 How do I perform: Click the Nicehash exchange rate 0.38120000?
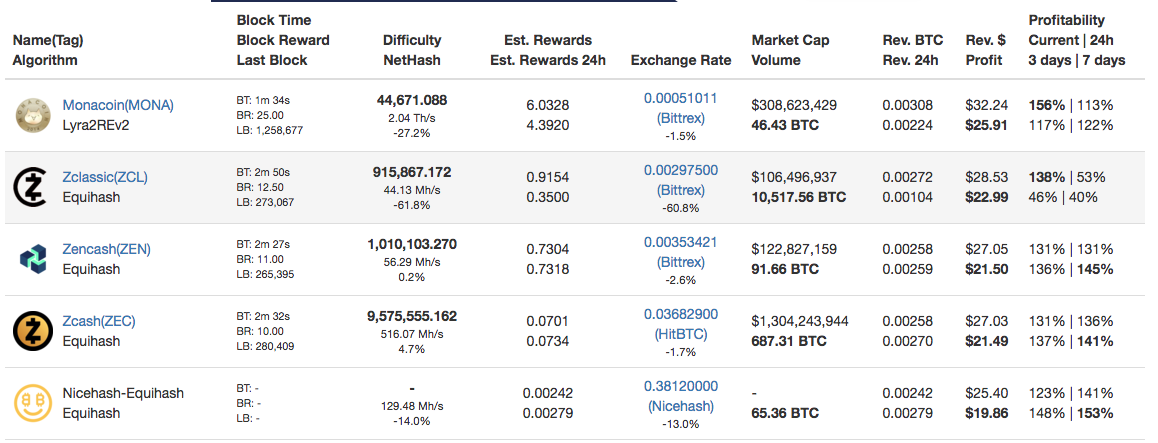pos(680,386)
